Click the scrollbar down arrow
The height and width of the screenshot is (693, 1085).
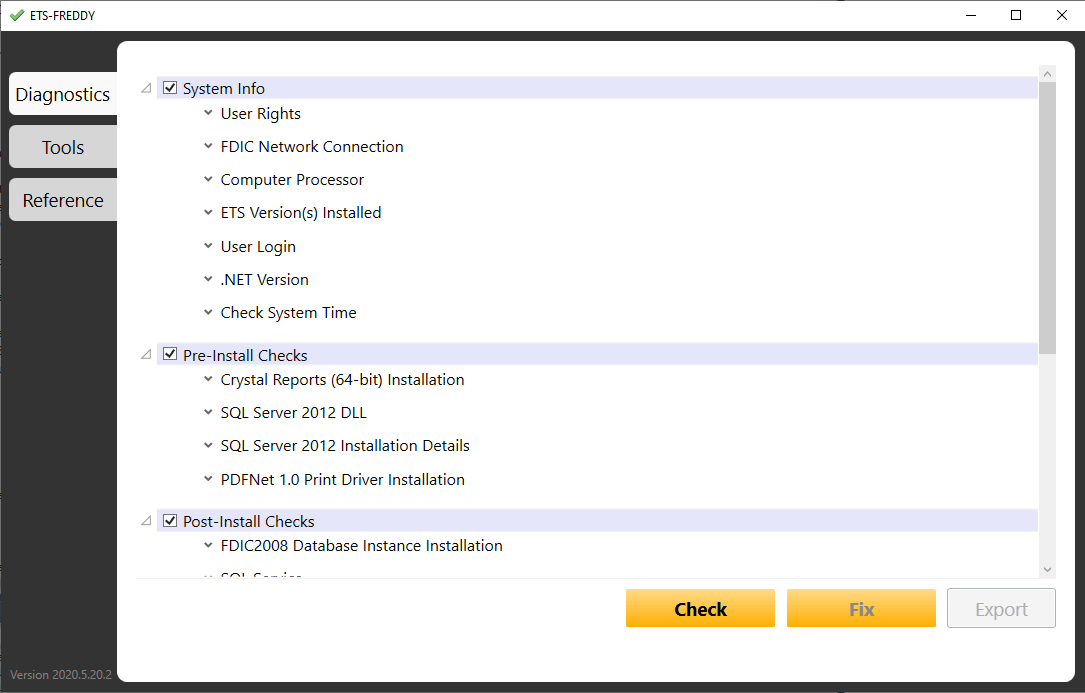(x=1047, y=570)
